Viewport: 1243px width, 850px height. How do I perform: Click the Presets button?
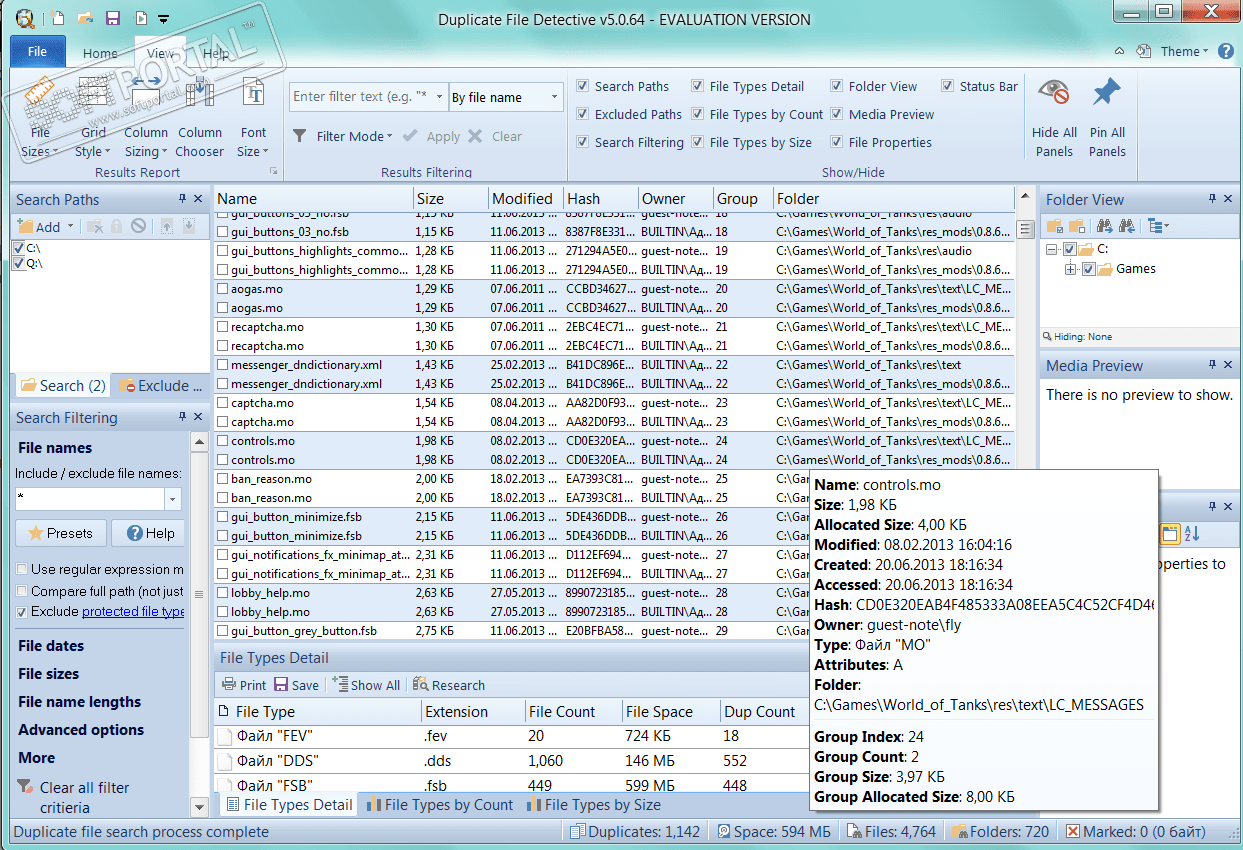coord(61,533)
